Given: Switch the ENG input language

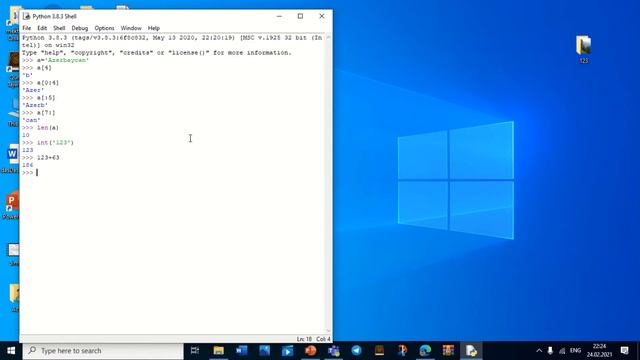Looking at the screenshot, I should click(x=575, y=351).
